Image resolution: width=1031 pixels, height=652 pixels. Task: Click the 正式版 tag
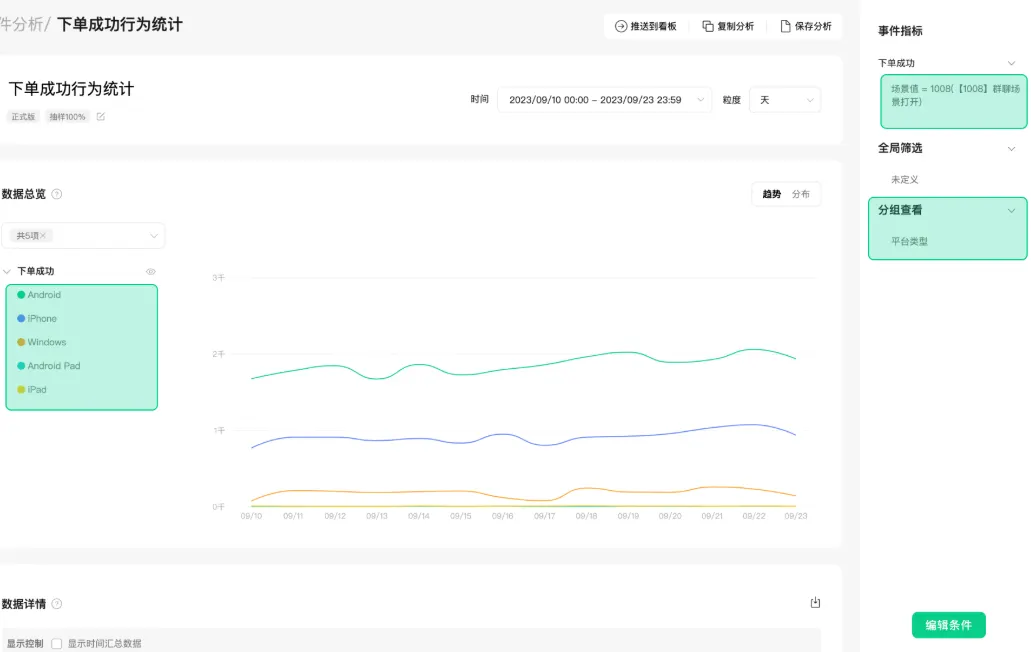click(x=23, y=116)
